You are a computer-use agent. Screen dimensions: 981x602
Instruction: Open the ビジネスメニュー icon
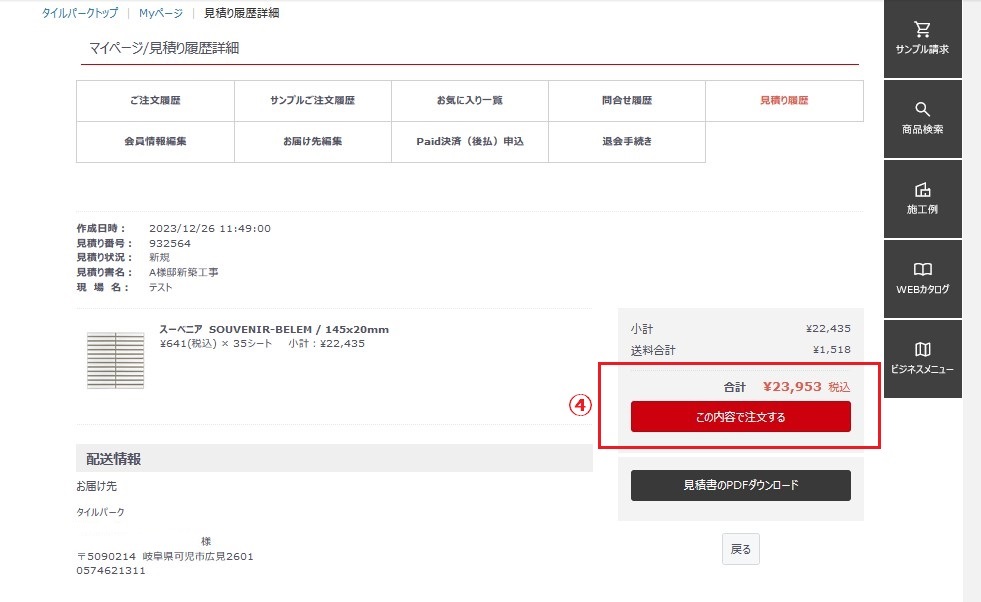[x=921, y=358]
